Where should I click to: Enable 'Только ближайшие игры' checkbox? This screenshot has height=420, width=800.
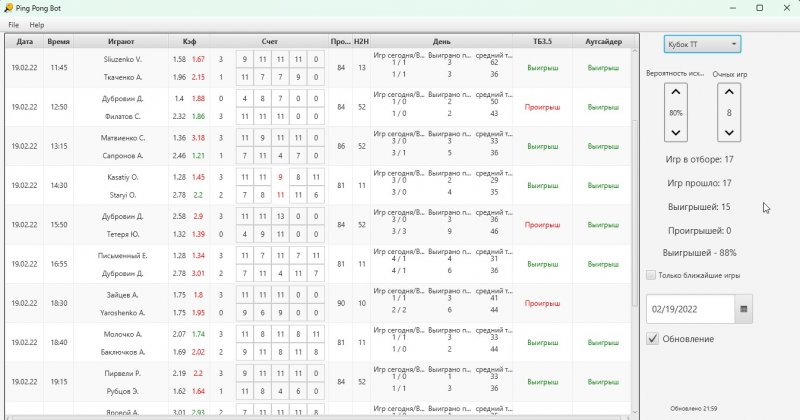point(651,275)
